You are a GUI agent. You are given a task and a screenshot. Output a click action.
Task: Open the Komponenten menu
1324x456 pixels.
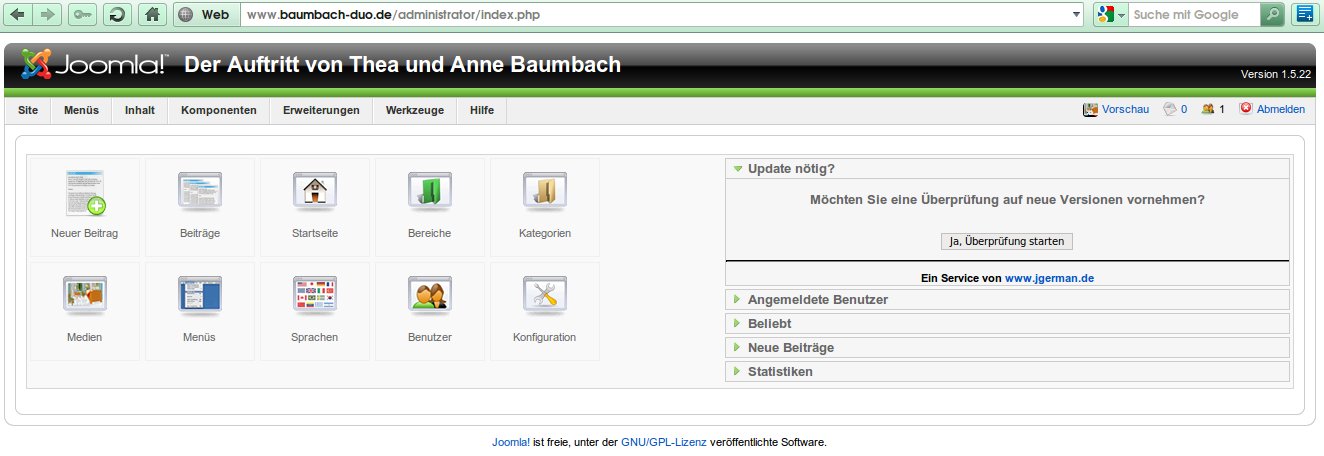coord(218,110)
